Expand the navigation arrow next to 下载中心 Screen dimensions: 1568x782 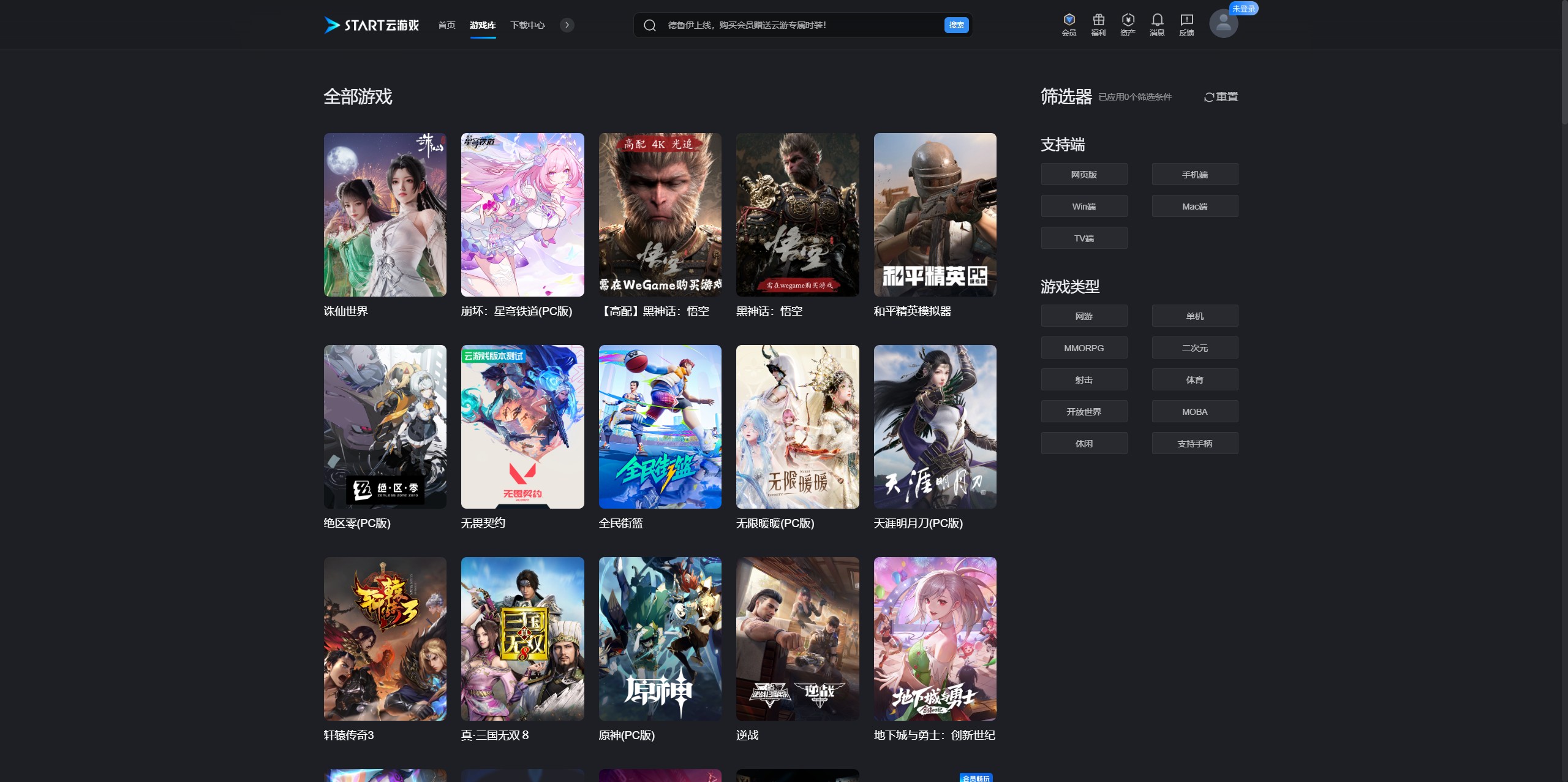pyautogui.click(x=567, y=25)
